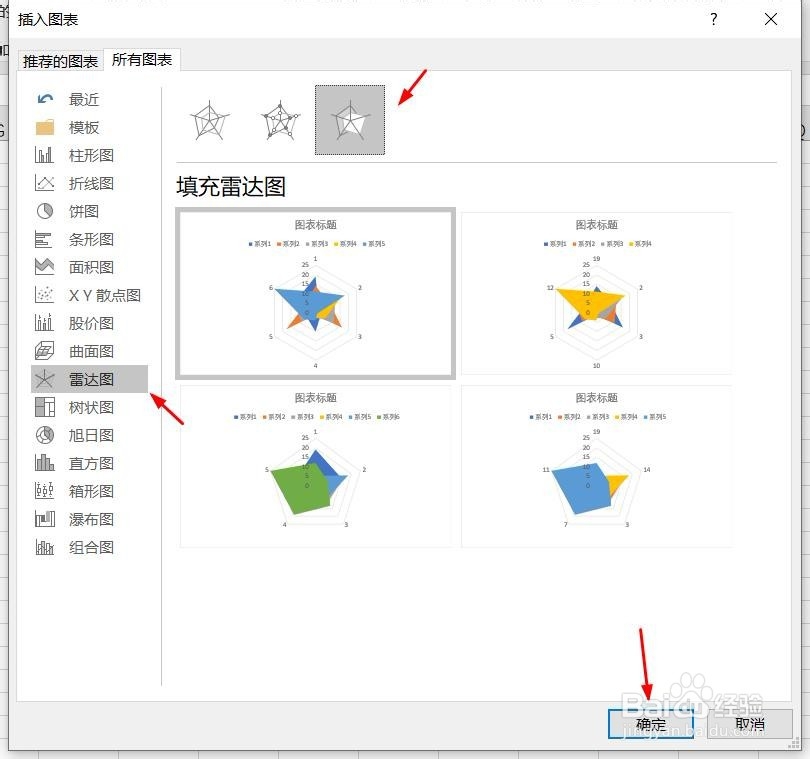810x759 pixels.
Task: Switch to All Charts (所有图表) tab
Action: 142,60
